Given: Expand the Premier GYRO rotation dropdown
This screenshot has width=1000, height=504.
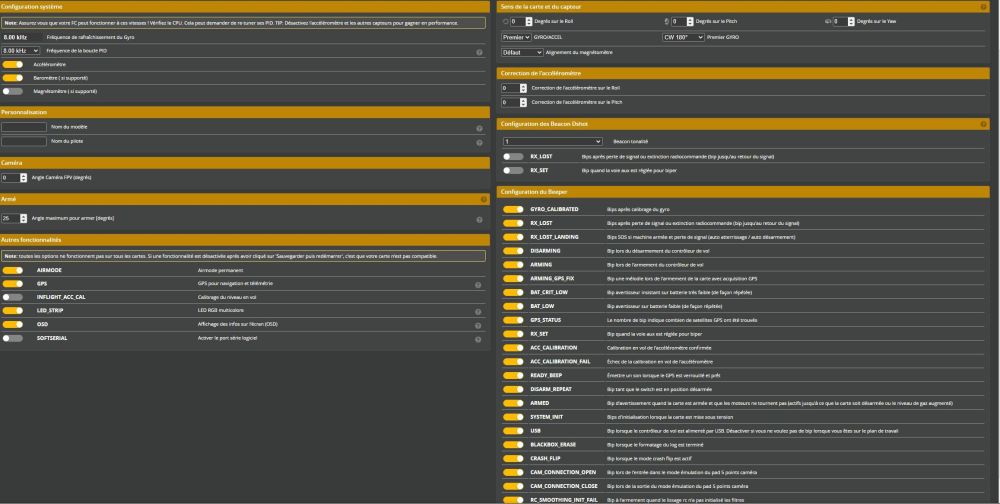Looking at the screenshot, I should click(x=684, y=36).
